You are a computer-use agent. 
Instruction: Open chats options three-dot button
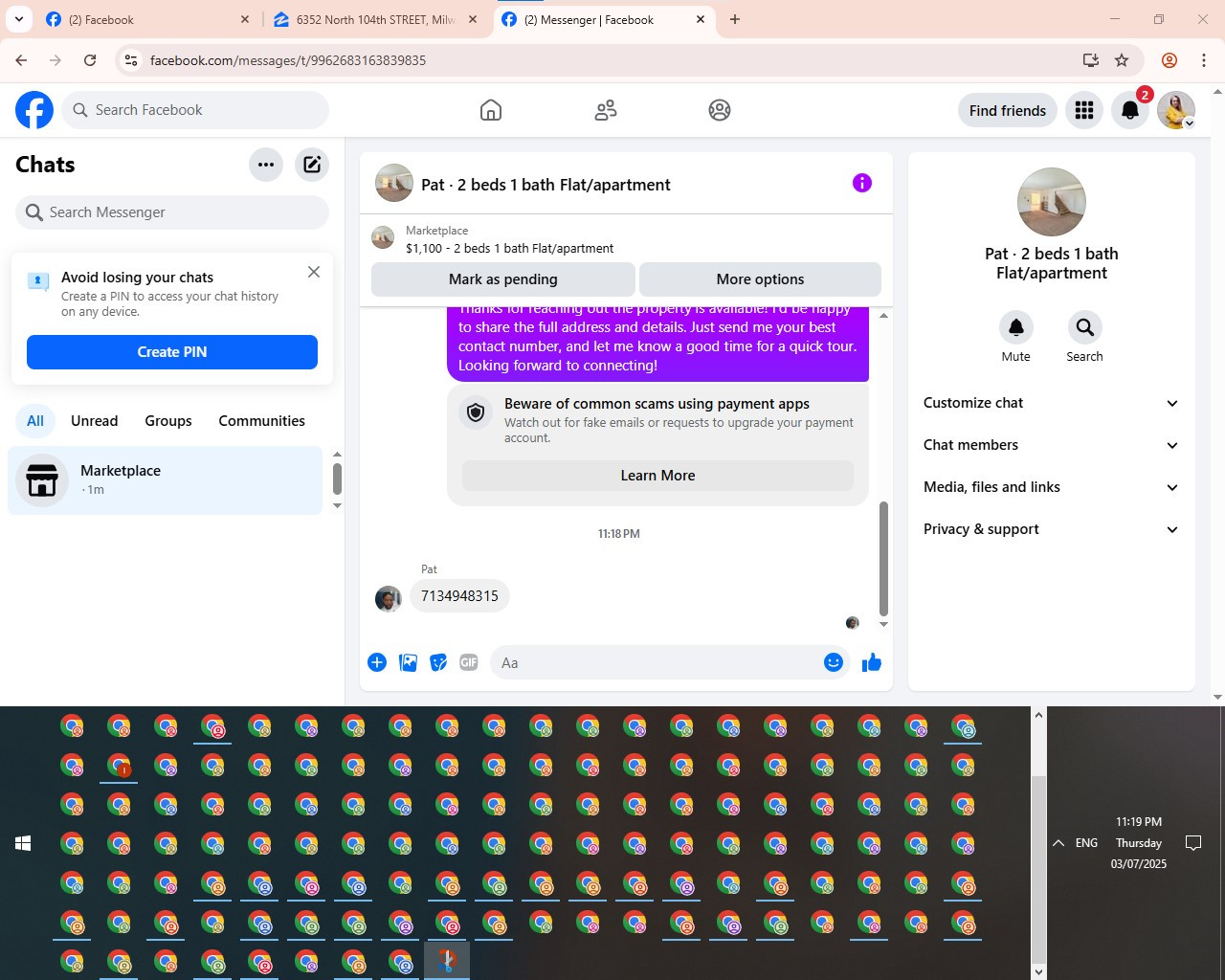click(x=266, y=165)
